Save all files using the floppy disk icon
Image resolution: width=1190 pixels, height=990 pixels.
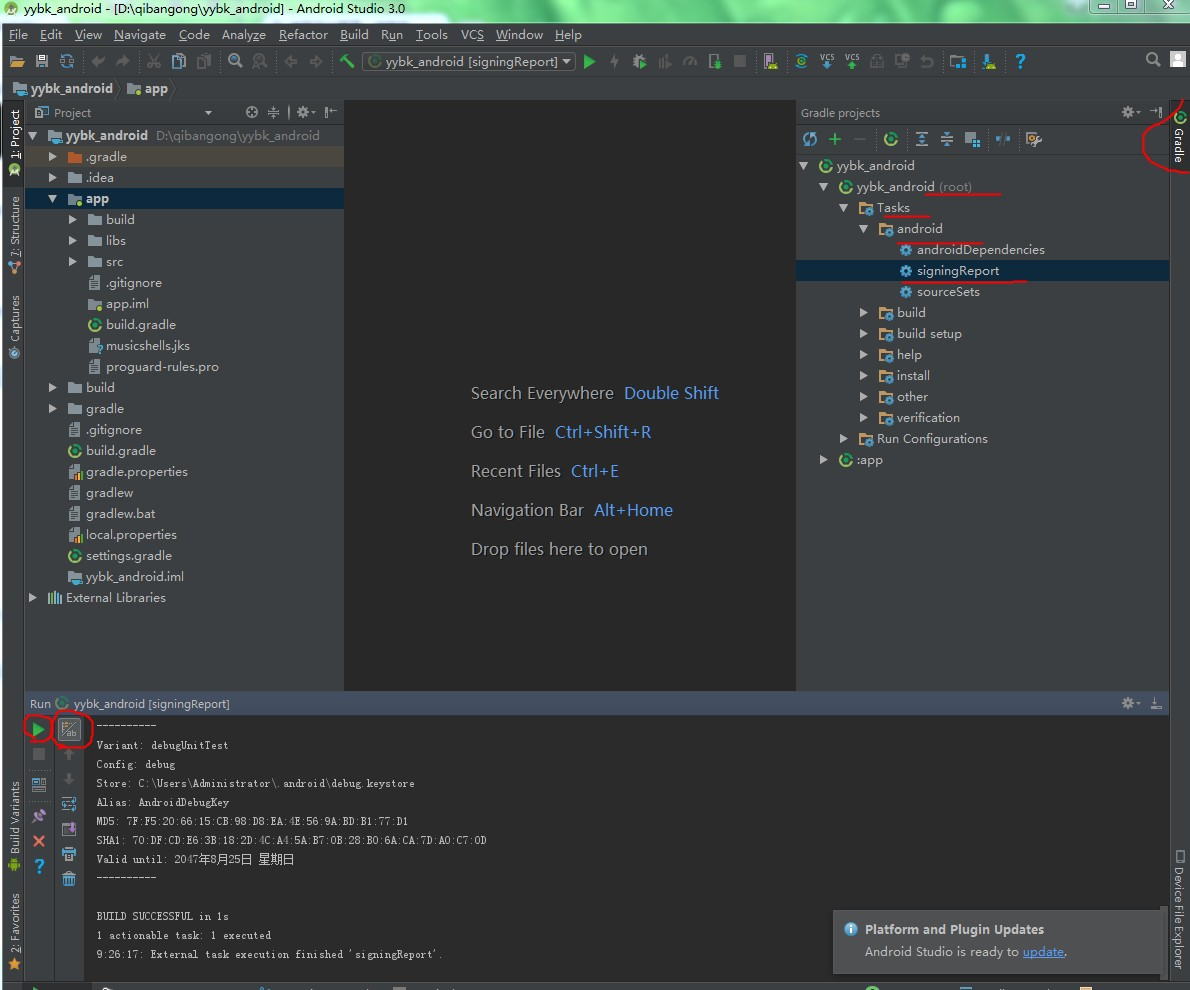[42, 61]
